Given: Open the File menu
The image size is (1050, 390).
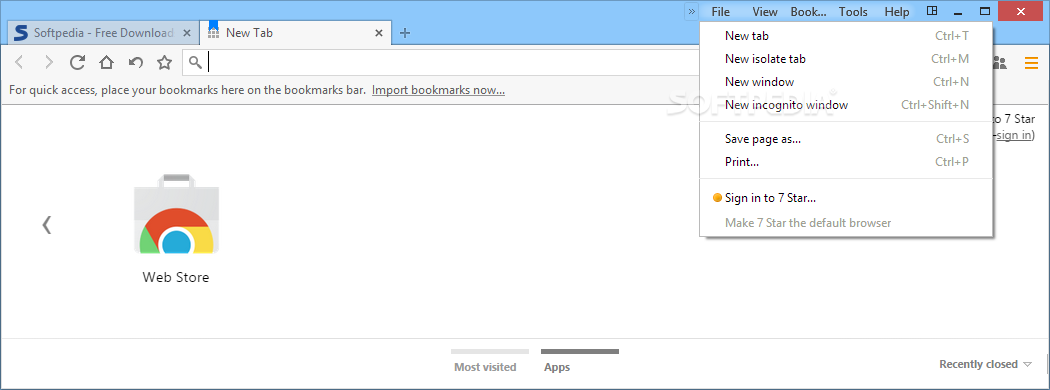Looking at the screenshot, I should pos(721,11).
